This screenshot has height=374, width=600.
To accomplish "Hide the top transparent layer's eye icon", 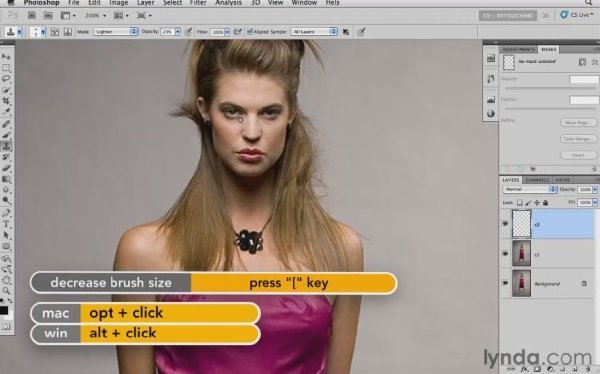I will click(505, 224).
